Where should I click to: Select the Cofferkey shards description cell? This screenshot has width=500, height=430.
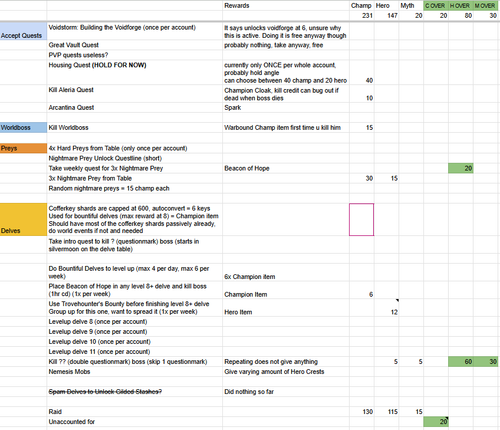pyautogui.click(x=135, y=219)
